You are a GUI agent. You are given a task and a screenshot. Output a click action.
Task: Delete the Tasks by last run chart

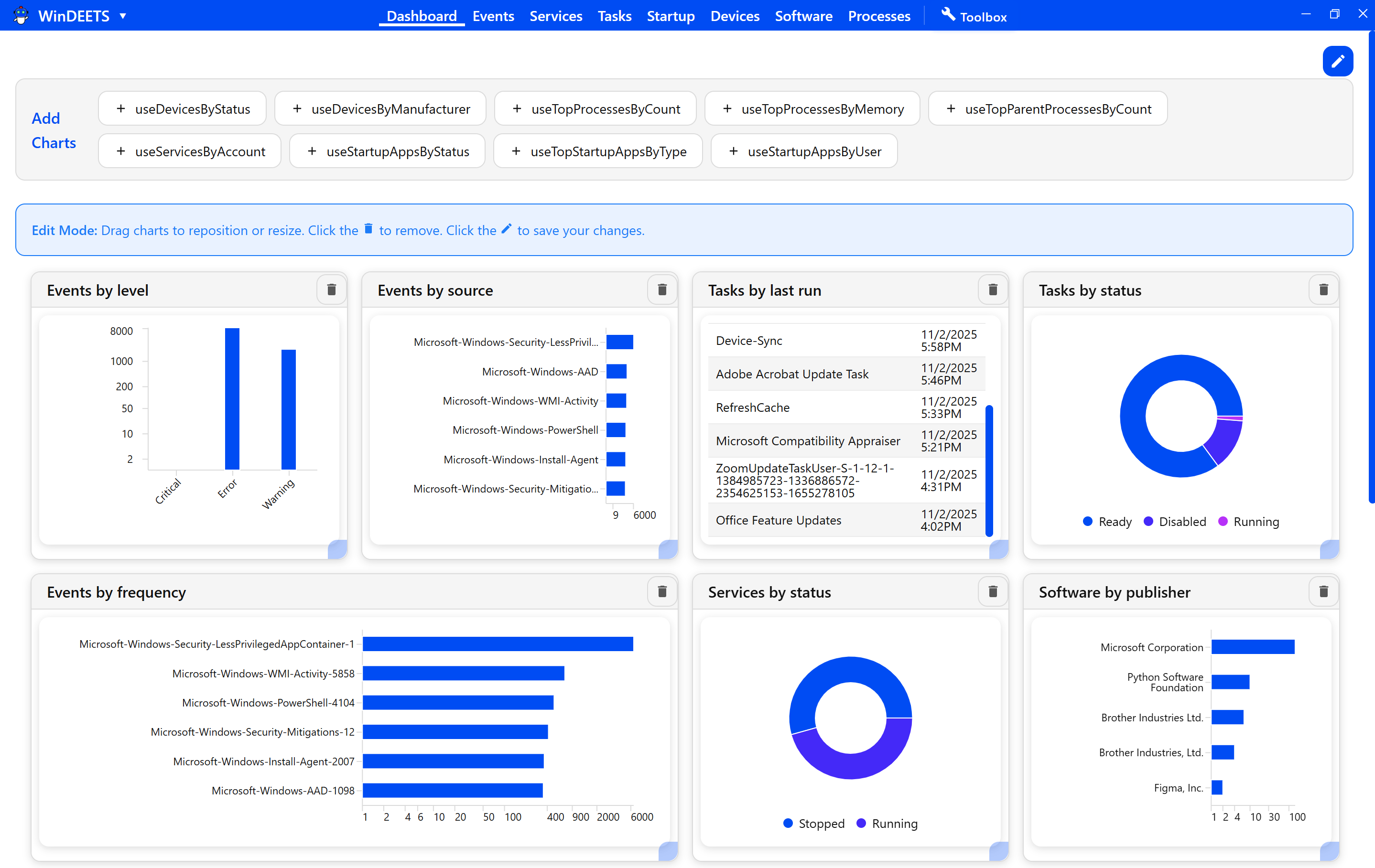(x=993, y=289)
